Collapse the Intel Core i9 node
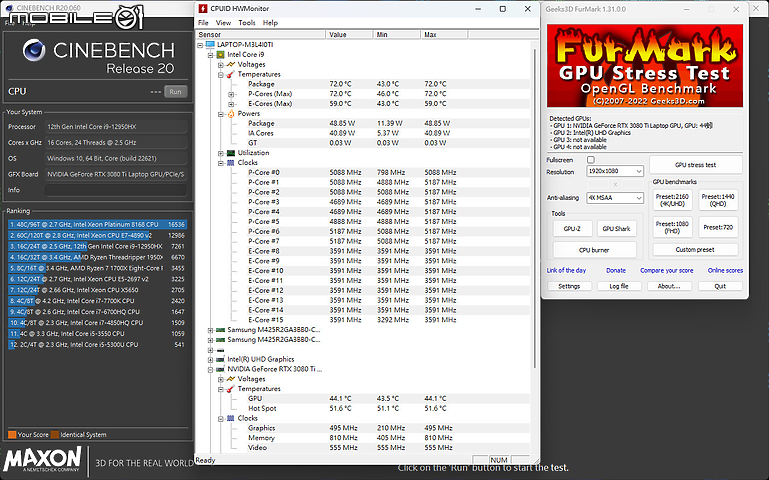The width and height of the screenshot is (769, 480). tap(210, 54)
